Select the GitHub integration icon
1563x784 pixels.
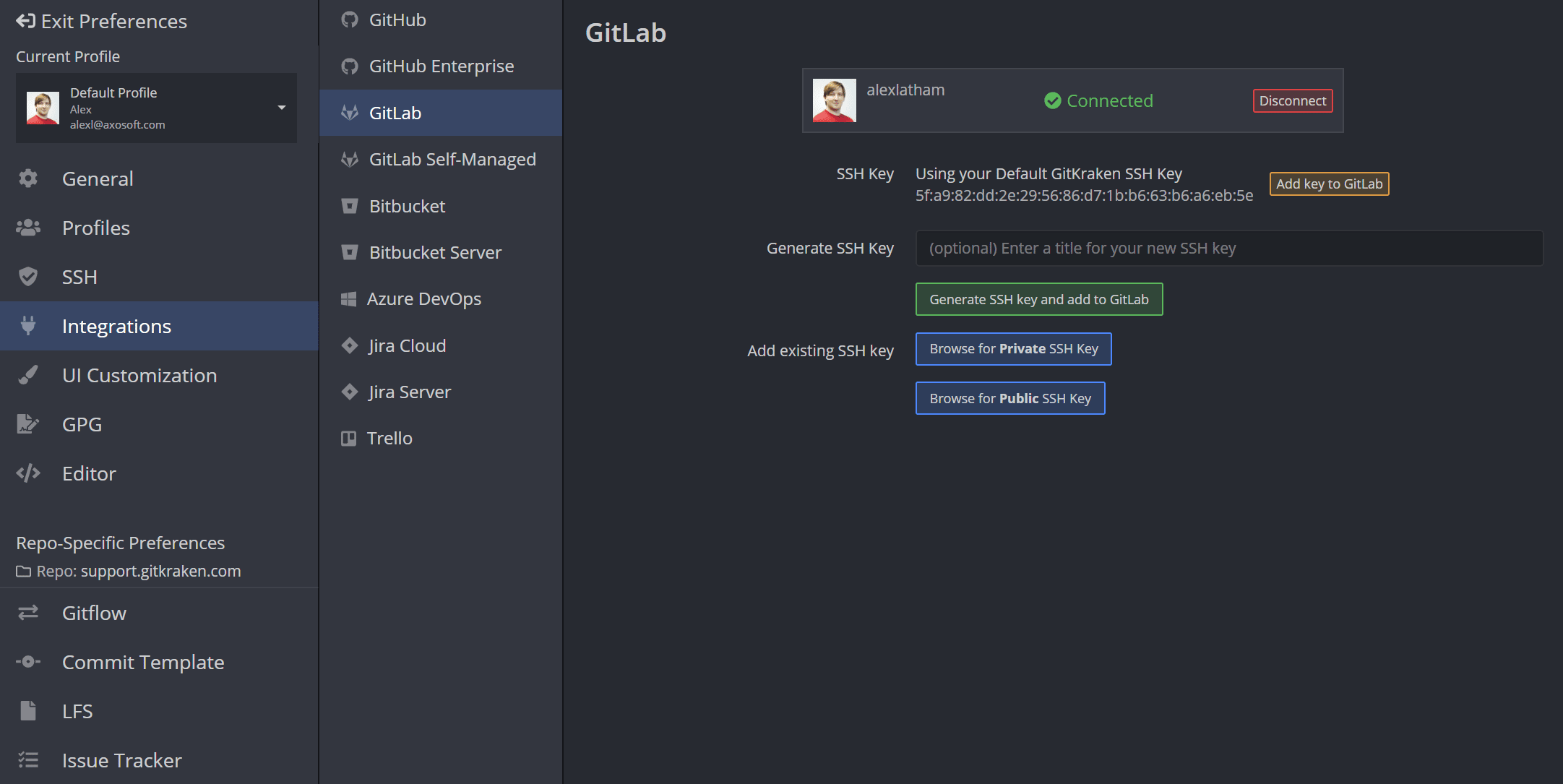(350, 20)
